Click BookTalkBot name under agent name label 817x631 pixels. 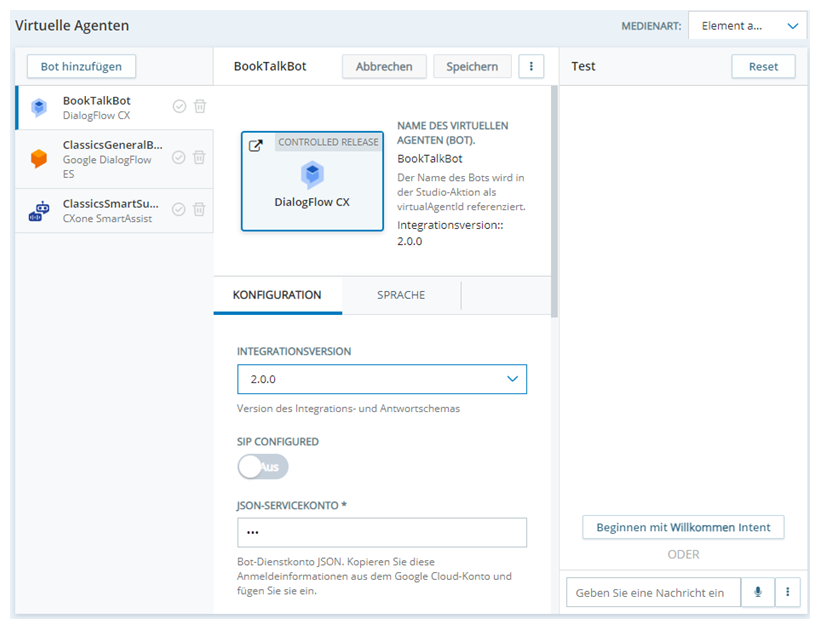(x=430, y=158)
